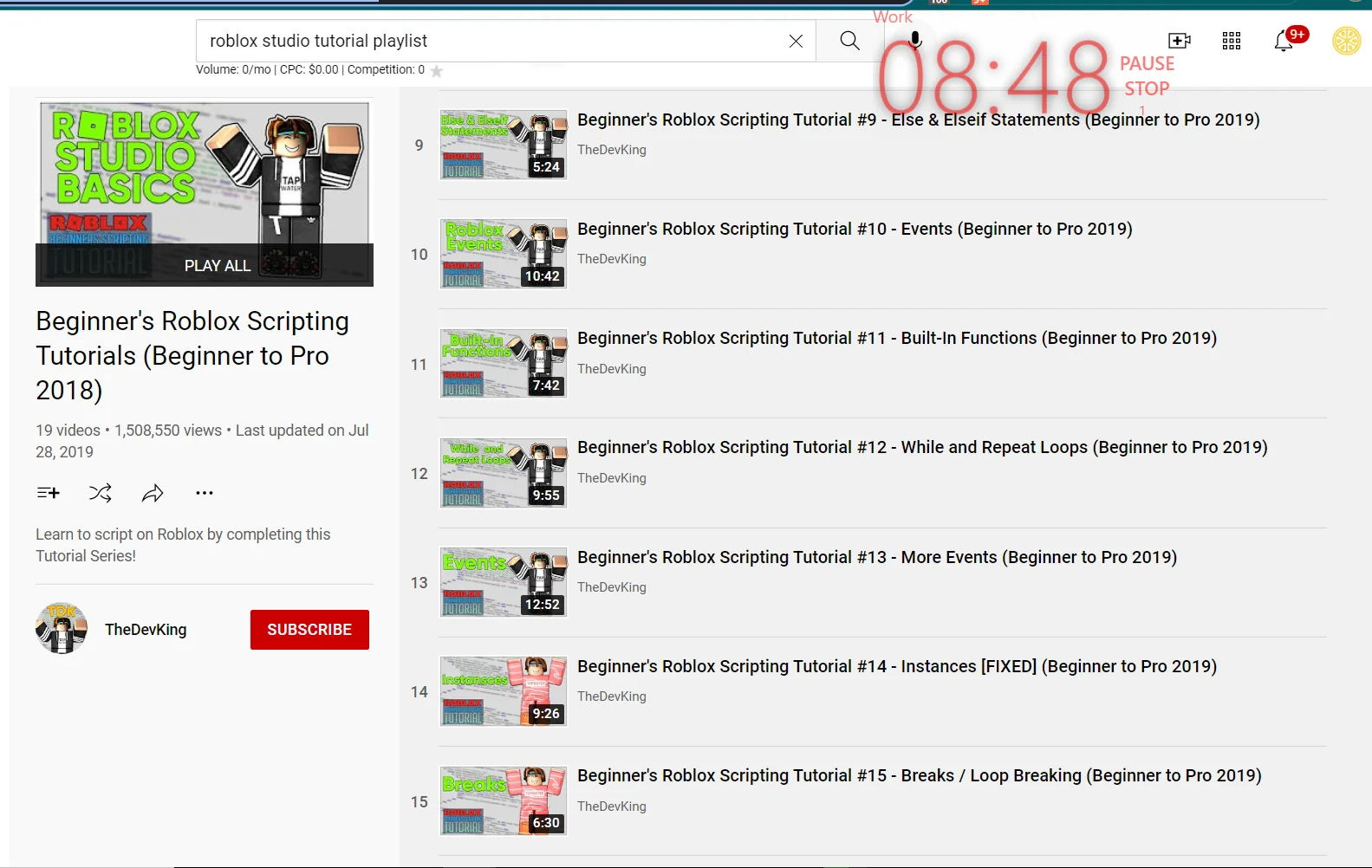
Task: Open Tutorial #9 Else & Elseif thumbnail
Action: [x=503, y=144]
